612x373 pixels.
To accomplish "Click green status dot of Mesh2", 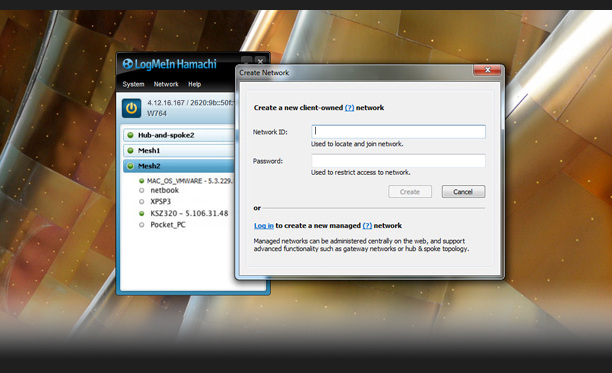I will pyautogui.click(x=130, y=166).
